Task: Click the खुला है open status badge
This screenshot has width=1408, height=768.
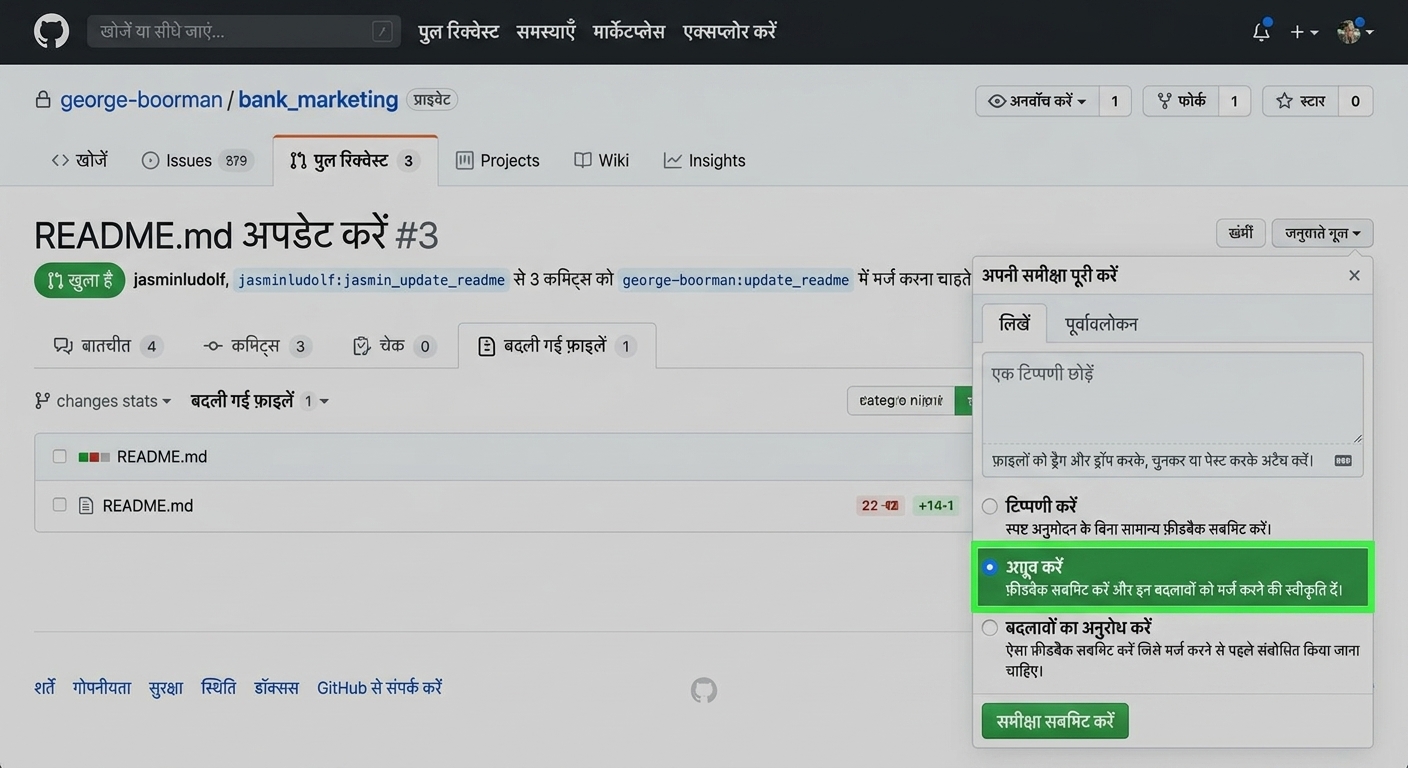Action: click(x=79, y=281)
